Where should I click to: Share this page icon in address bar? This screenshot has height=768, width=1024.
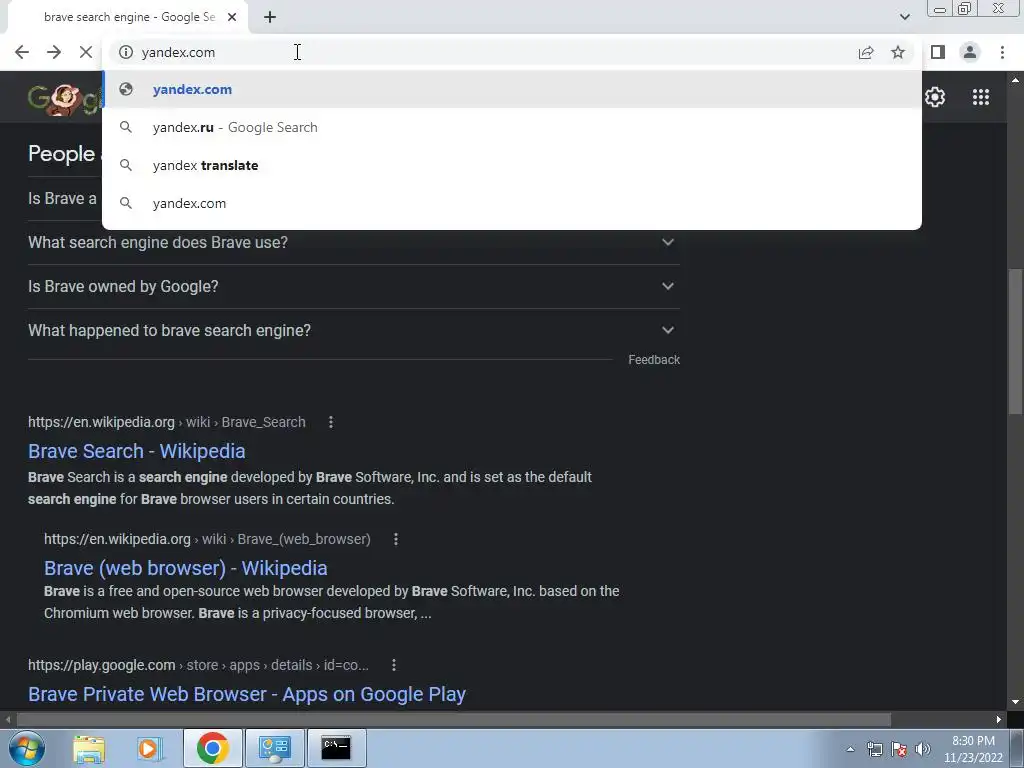[x=866, y=52]
